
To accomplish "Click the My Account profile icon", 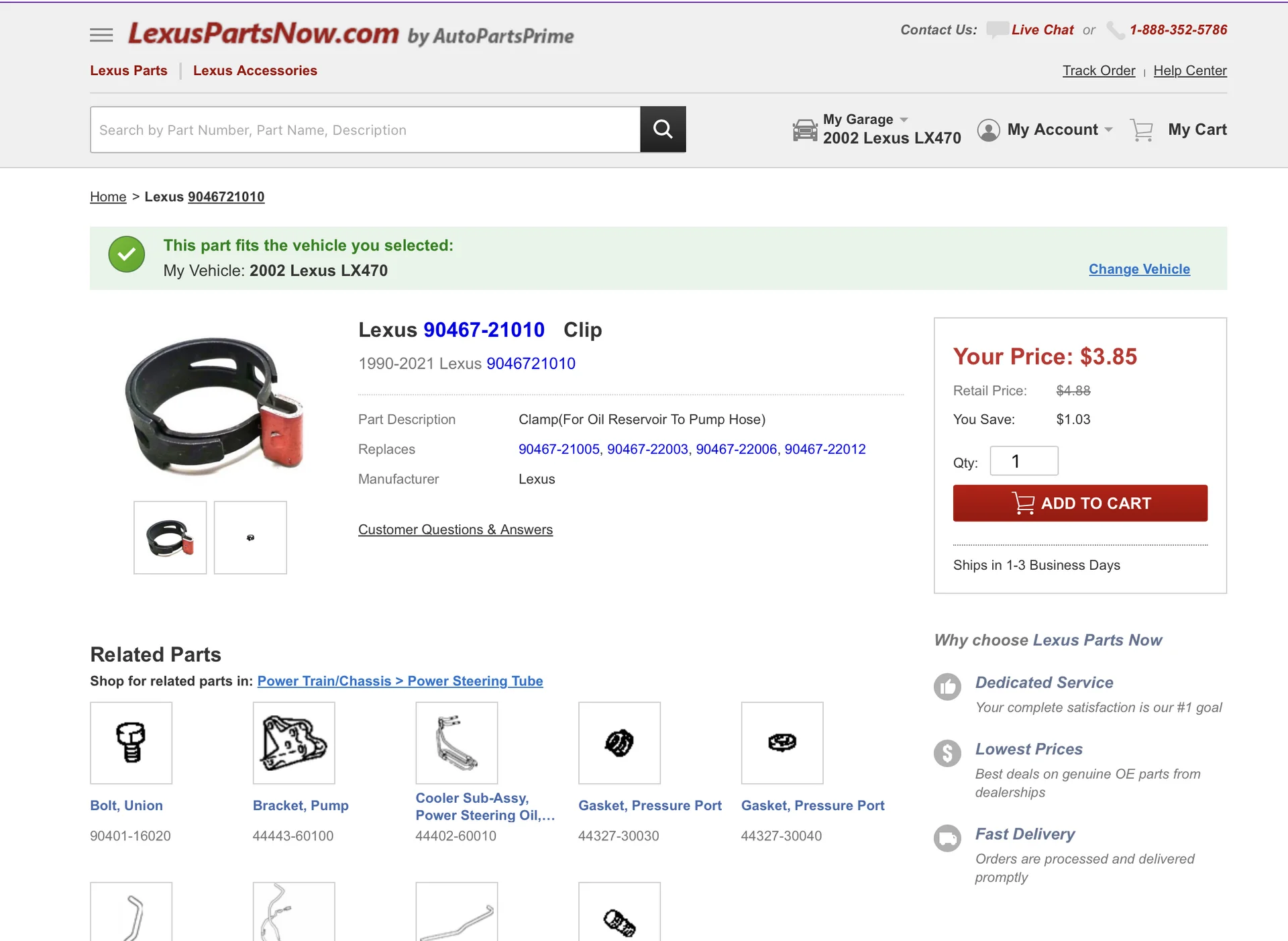I will (x=988, y=130).
